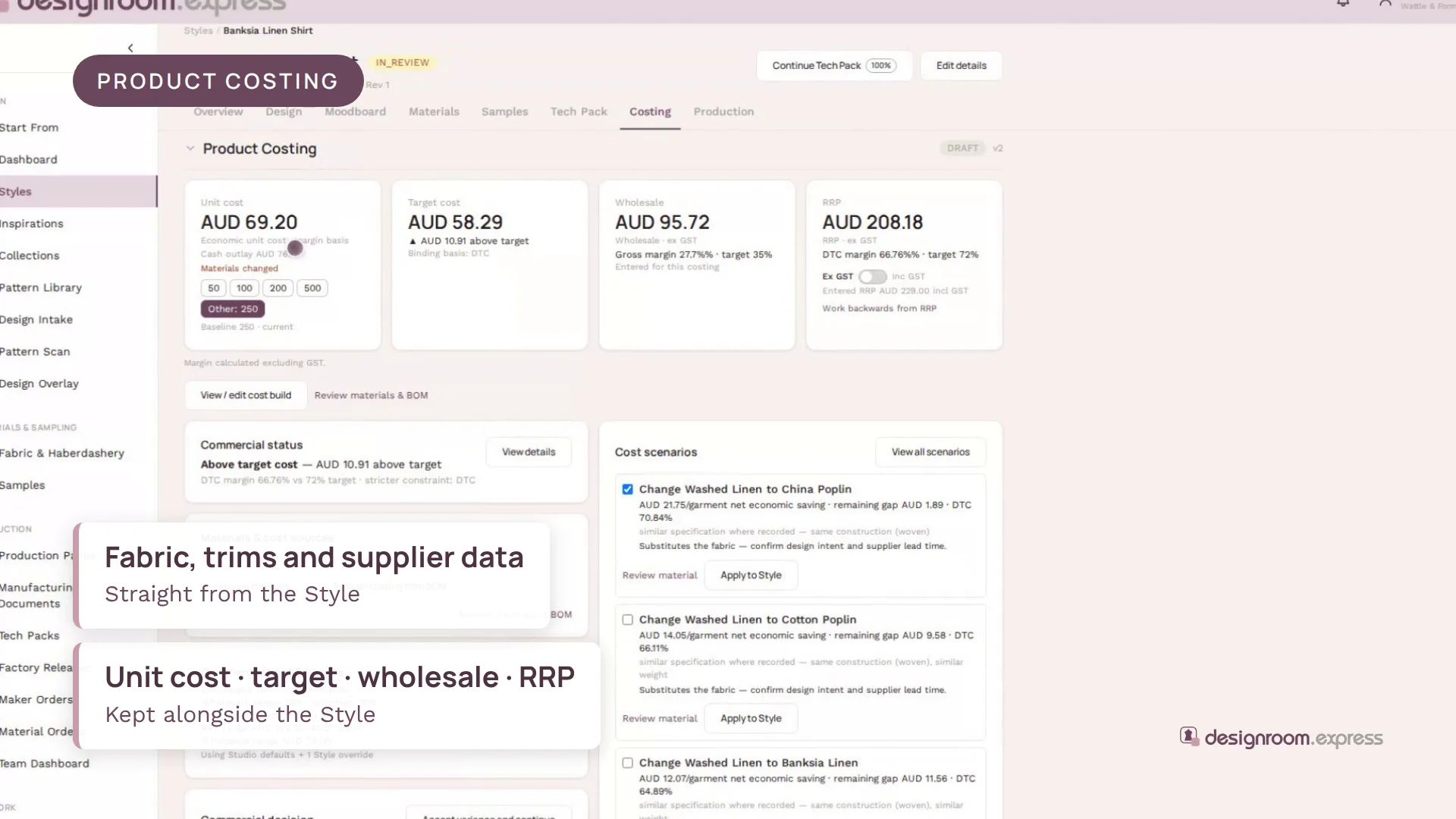Check Change Washed Linen to Banksia Linen
Image resolution: width=1456 pixels, height=819 pixels.
(x=627, y=763)
